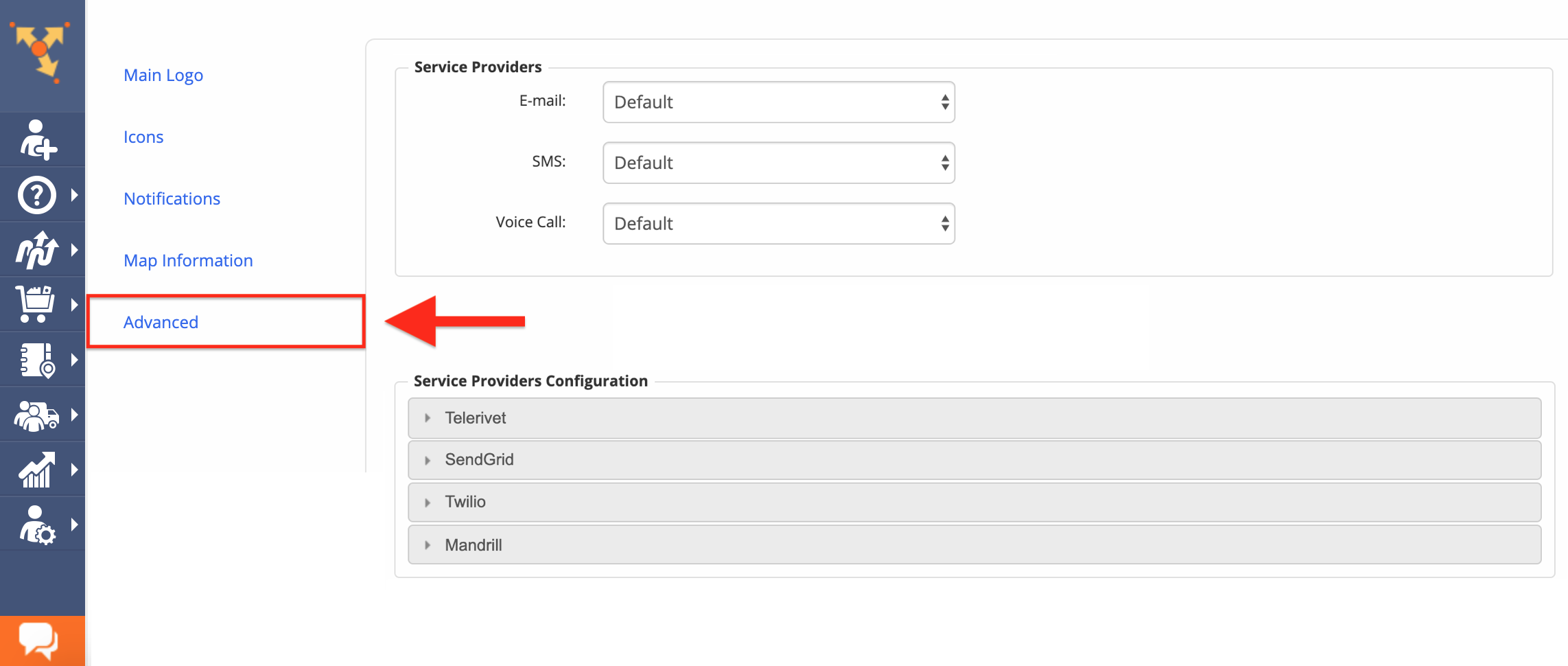
Task: Expand the SendGrid configuration section
Action: 974,460
